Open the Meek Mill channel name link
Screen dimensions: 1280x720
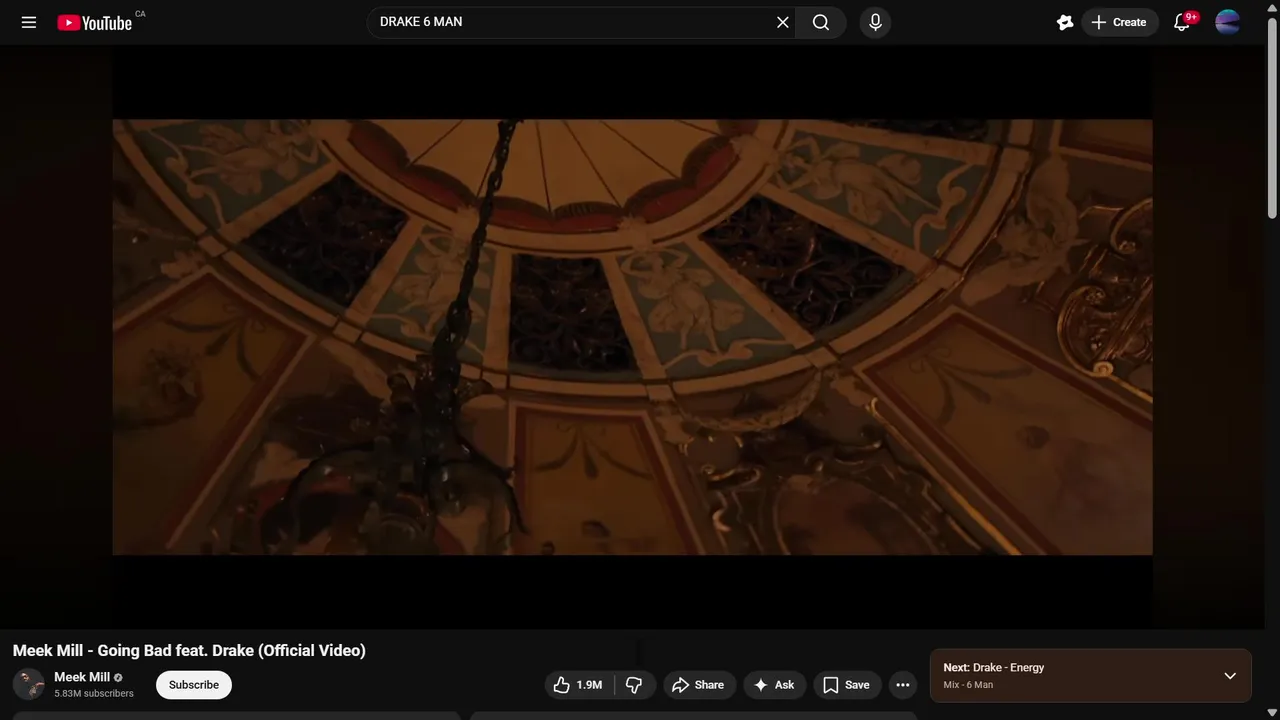(x=82, y=677)
